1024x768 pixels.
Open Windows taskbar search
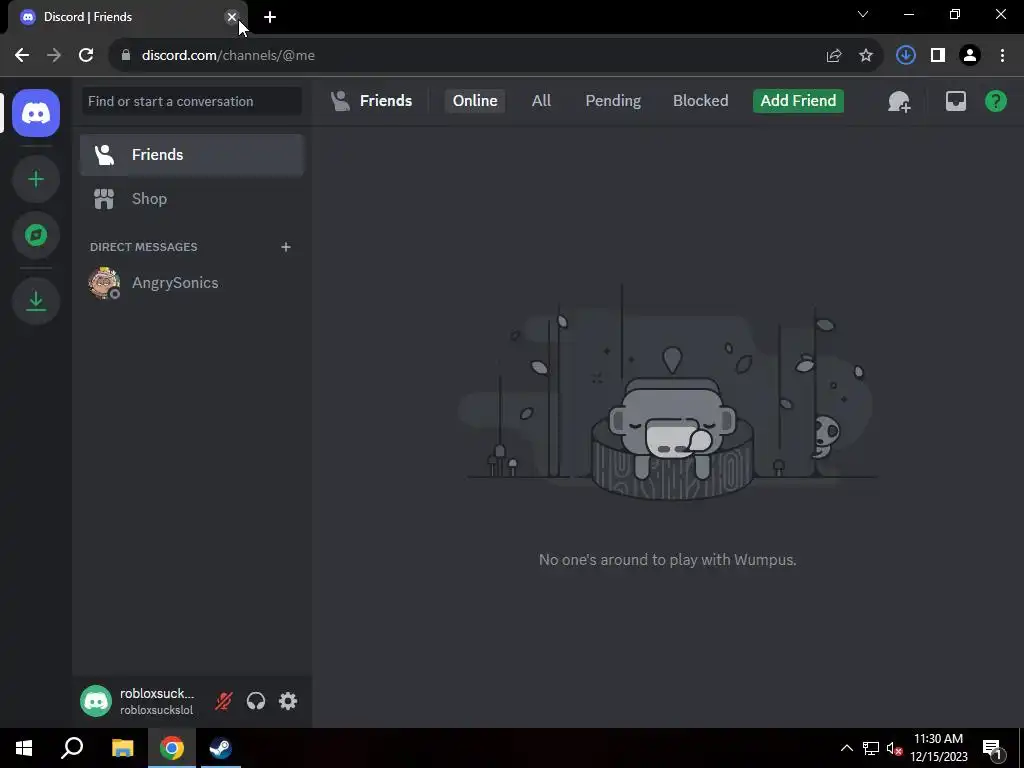click(72, 748)
